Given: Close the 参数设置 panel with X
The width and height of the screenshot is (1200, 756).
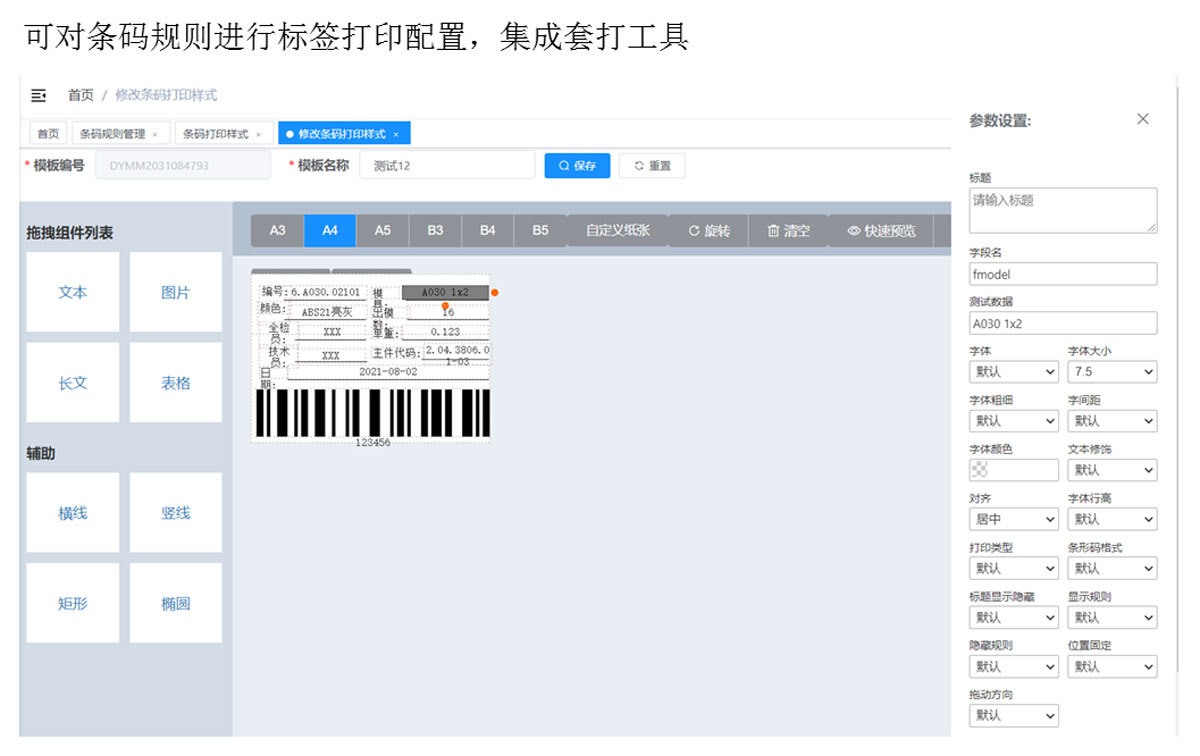Looking at the screenshot, I should (1143, 119).
